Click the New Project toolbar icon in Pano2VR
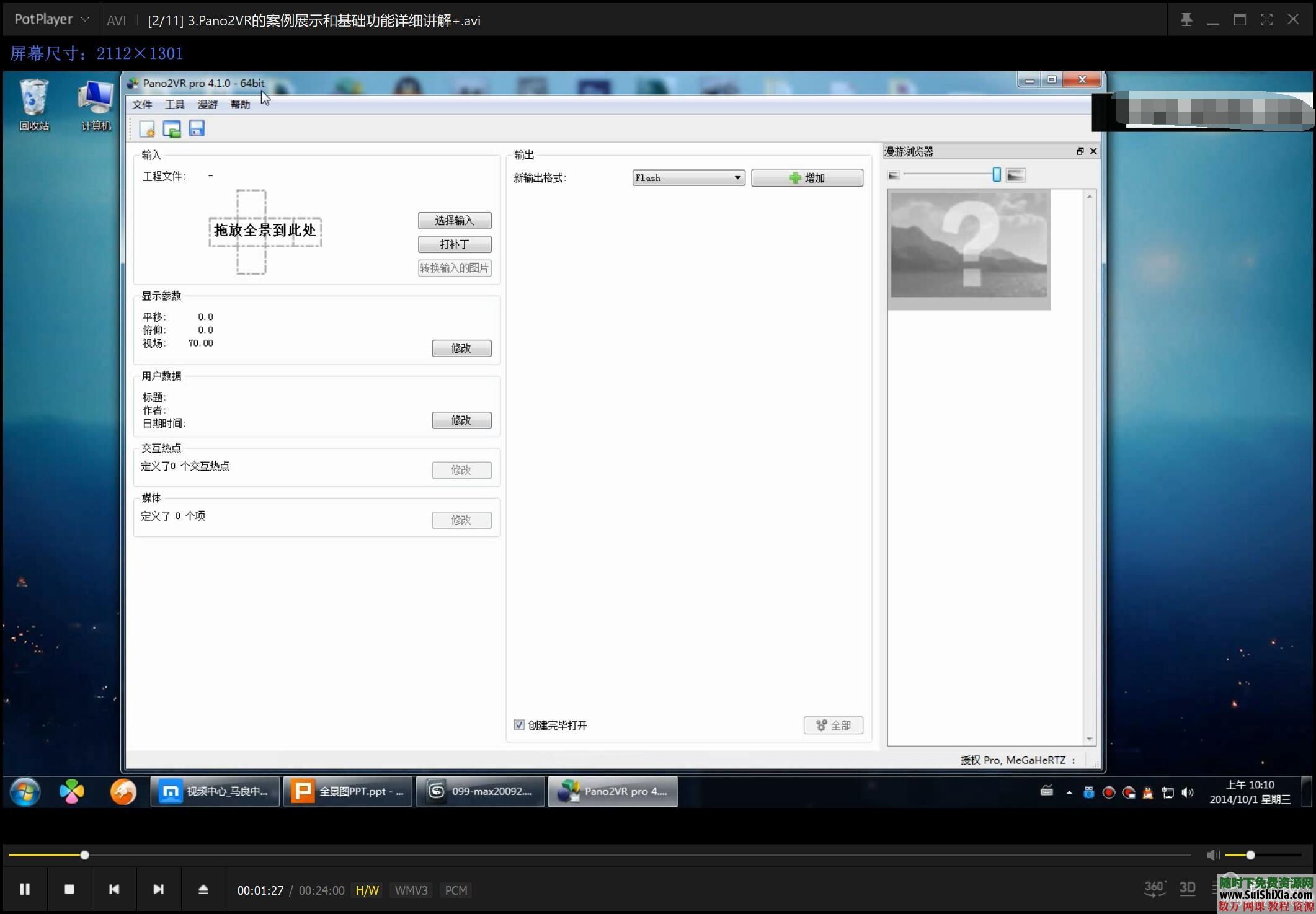Viewport: 1316px width, 914px height. click(x=147, y=129)
